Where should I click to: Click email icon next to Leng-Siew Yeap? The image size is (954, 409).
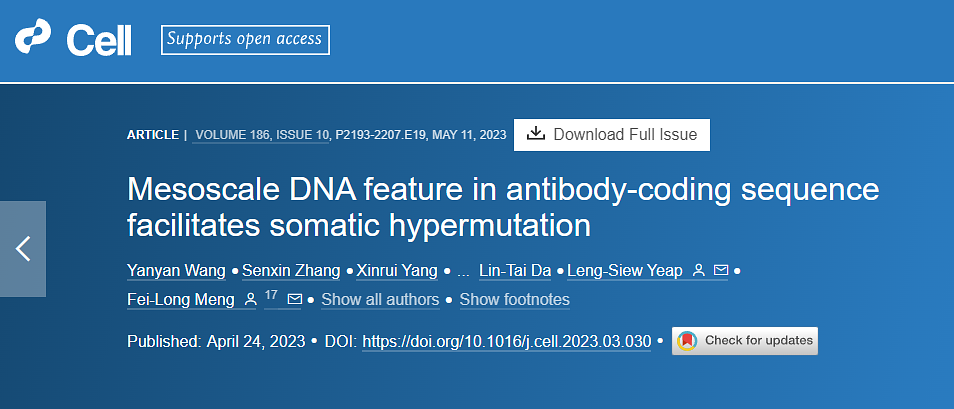721,270
